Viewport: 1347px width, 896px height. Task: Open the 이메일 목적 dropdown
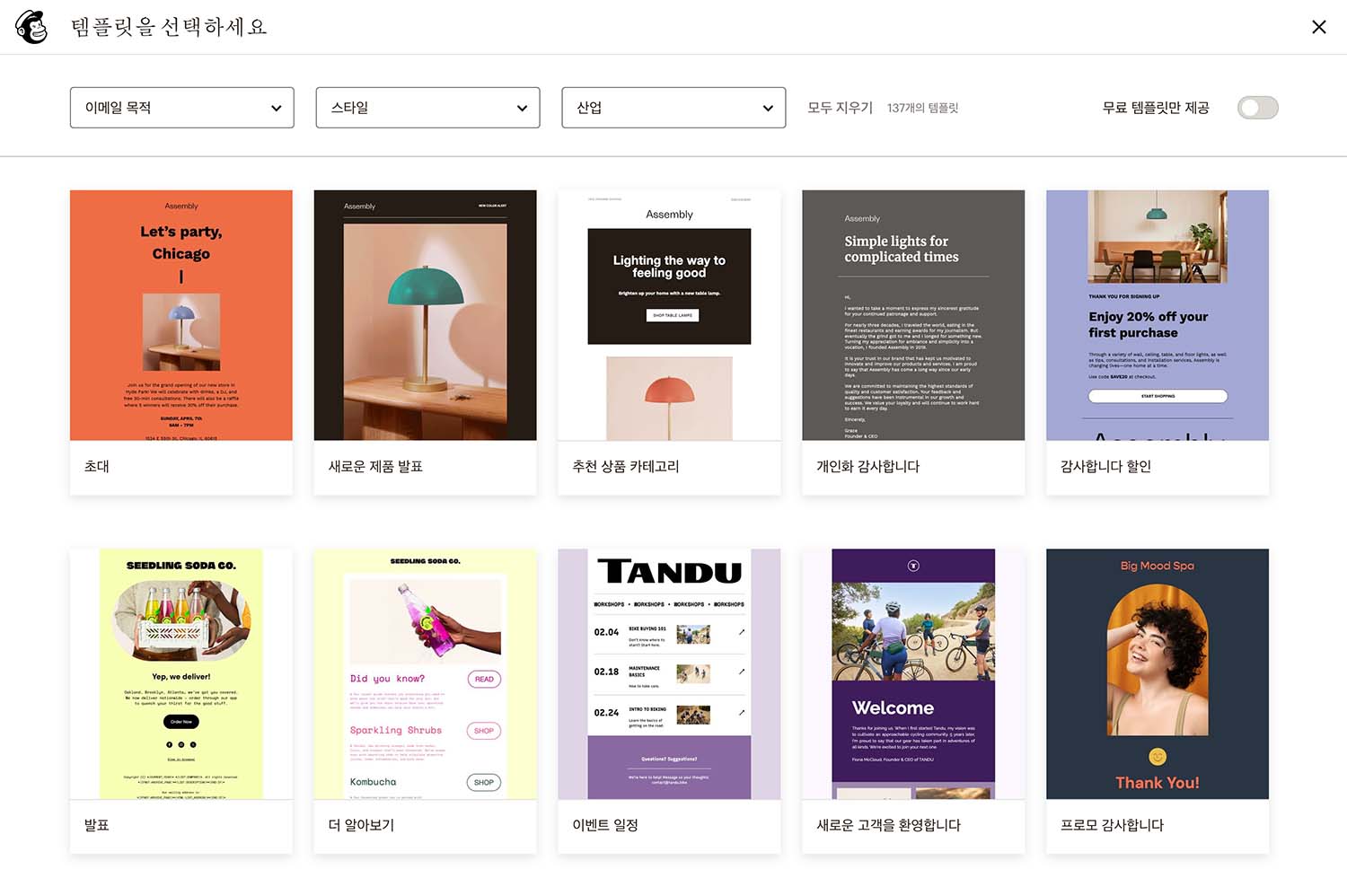pyautogui.click(x=182, y=108)
